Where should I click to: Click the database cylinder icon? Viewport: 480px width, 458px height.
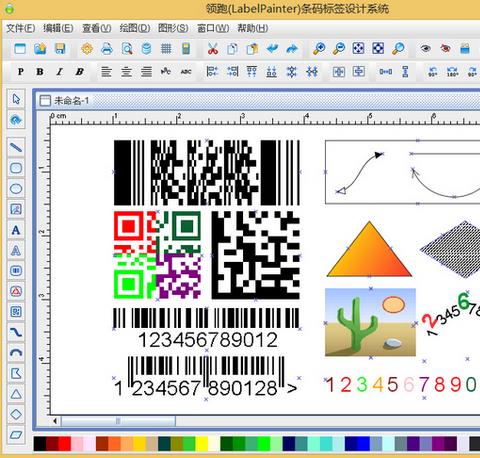point(146,49)
